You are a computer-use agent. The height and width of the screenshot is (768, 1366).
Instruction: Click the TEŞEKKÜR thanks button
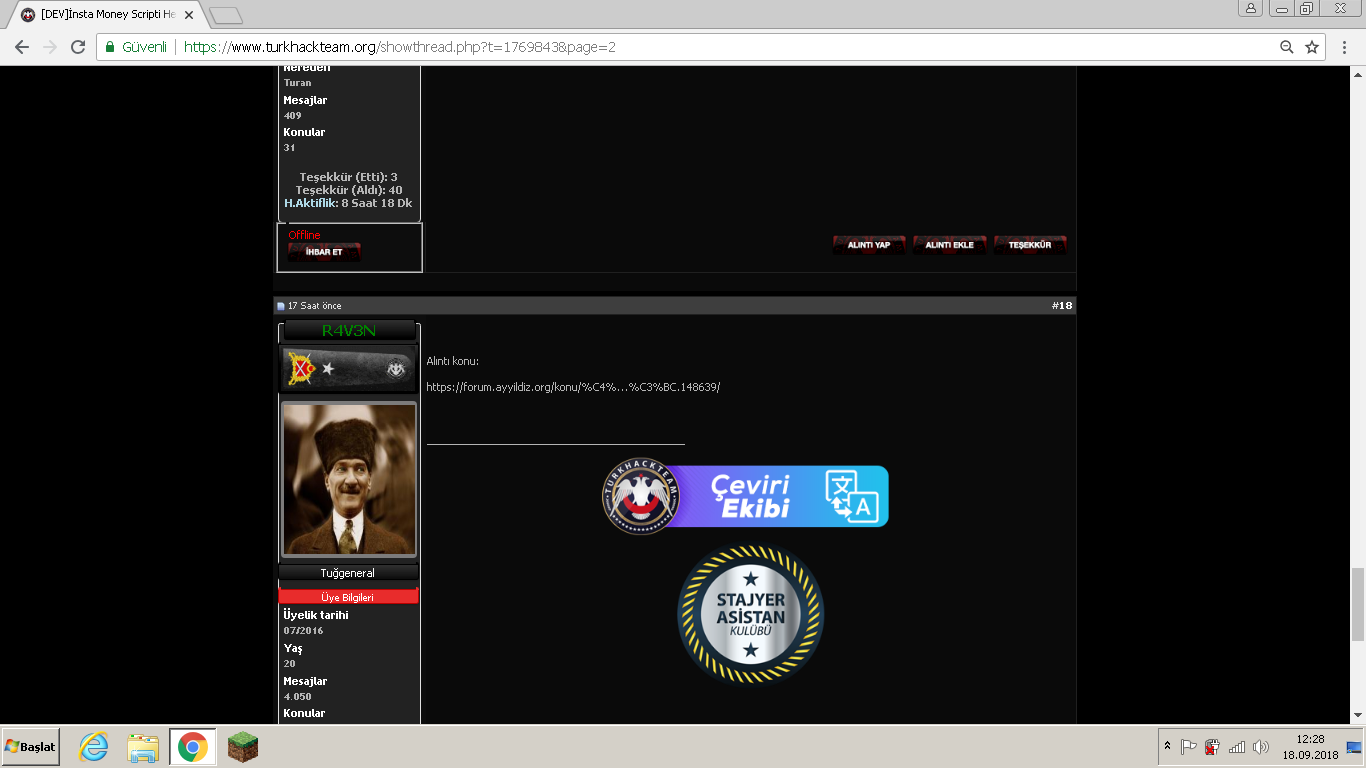(x=1029, y=245)
